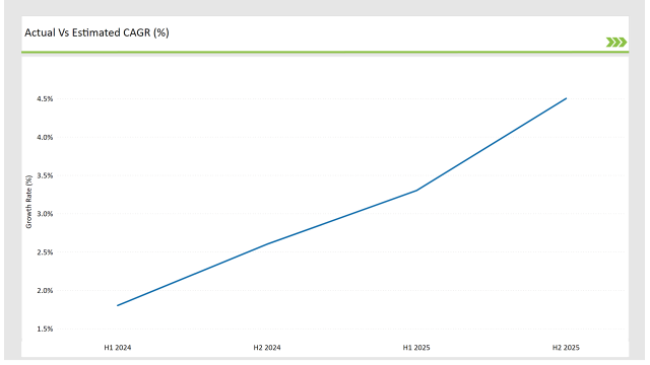Viewport: 650px width, 365px height.
Task: Click the chart title 'Actual Vs Estimated CAGR (%)'
Action: tap(97, 33)
